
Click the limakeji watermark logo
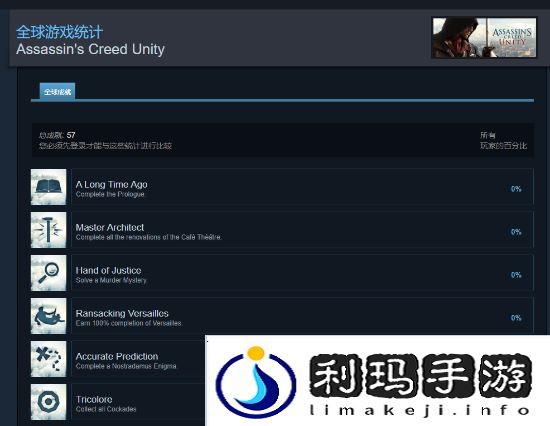(256, 381)
